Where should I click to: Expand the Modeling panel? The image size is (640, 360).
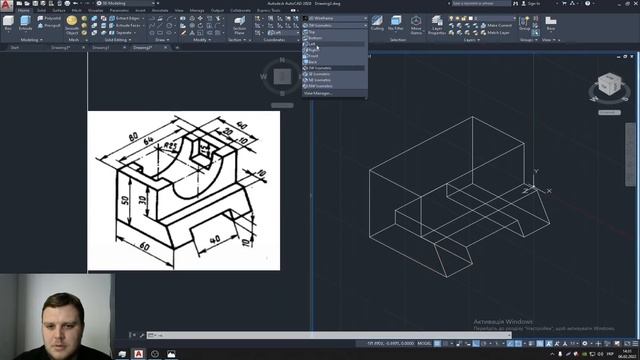point(31,40)
